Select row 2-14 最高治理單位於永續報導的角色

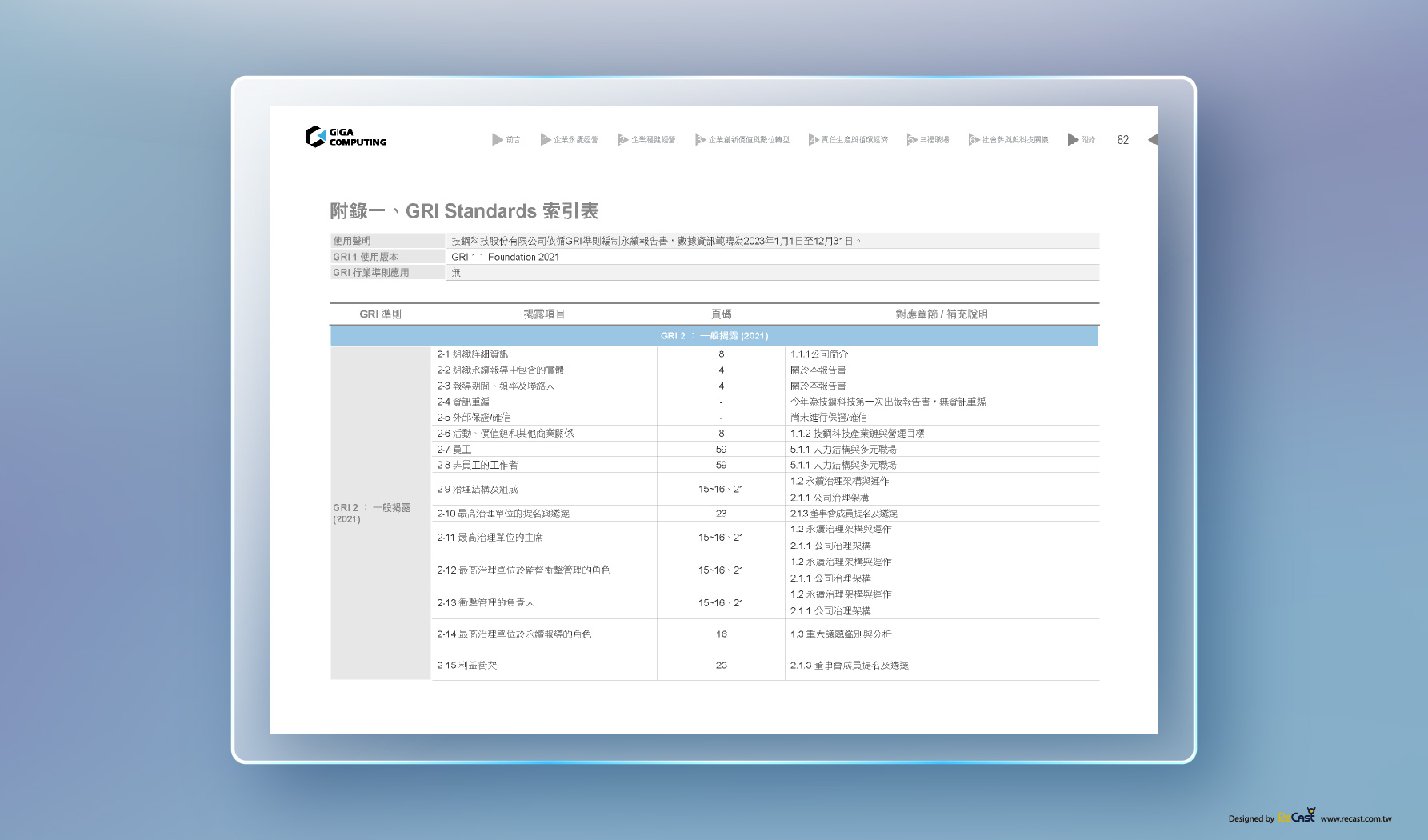[766, 634]
